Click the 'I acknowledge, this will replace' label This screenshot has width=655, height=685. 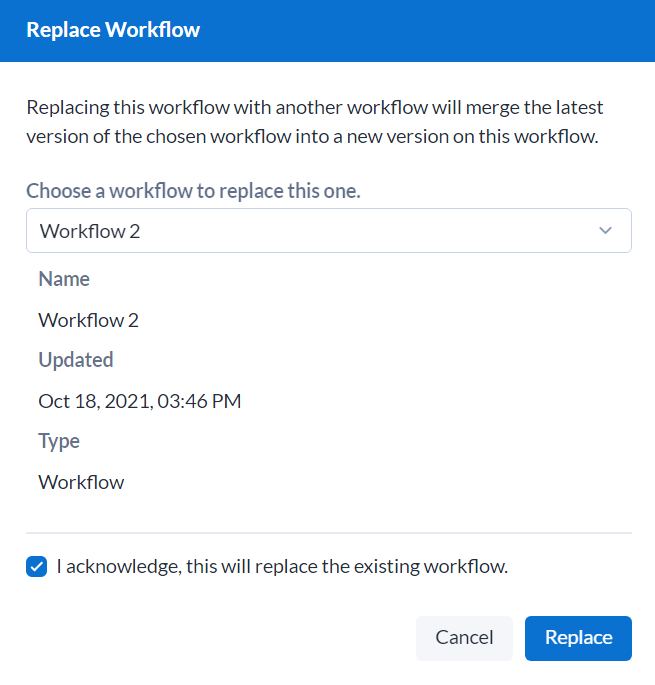tap(282, 567)
